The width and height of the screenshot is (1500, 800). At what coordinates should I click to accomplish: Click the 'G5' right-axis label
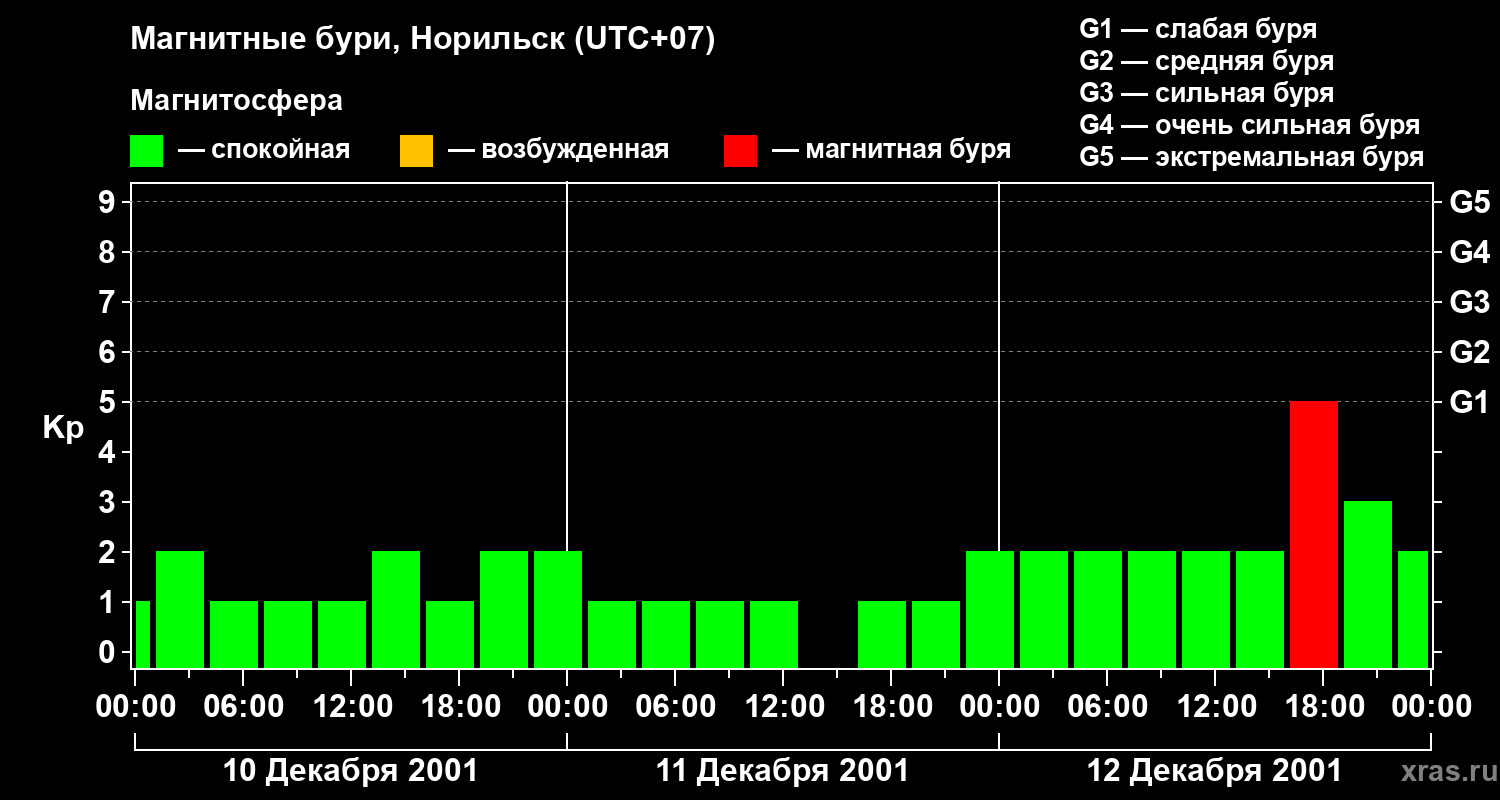click(x=1469, y=202)
